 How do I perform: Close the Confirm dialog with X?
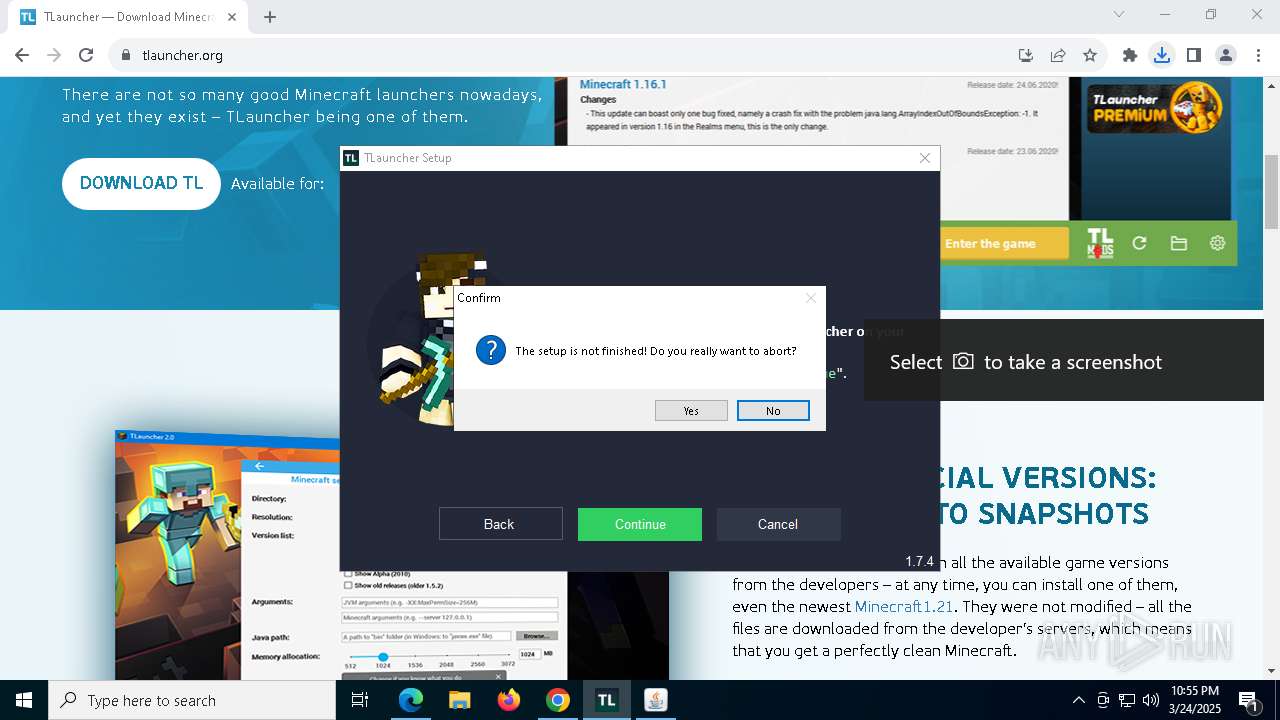point(811,298)
